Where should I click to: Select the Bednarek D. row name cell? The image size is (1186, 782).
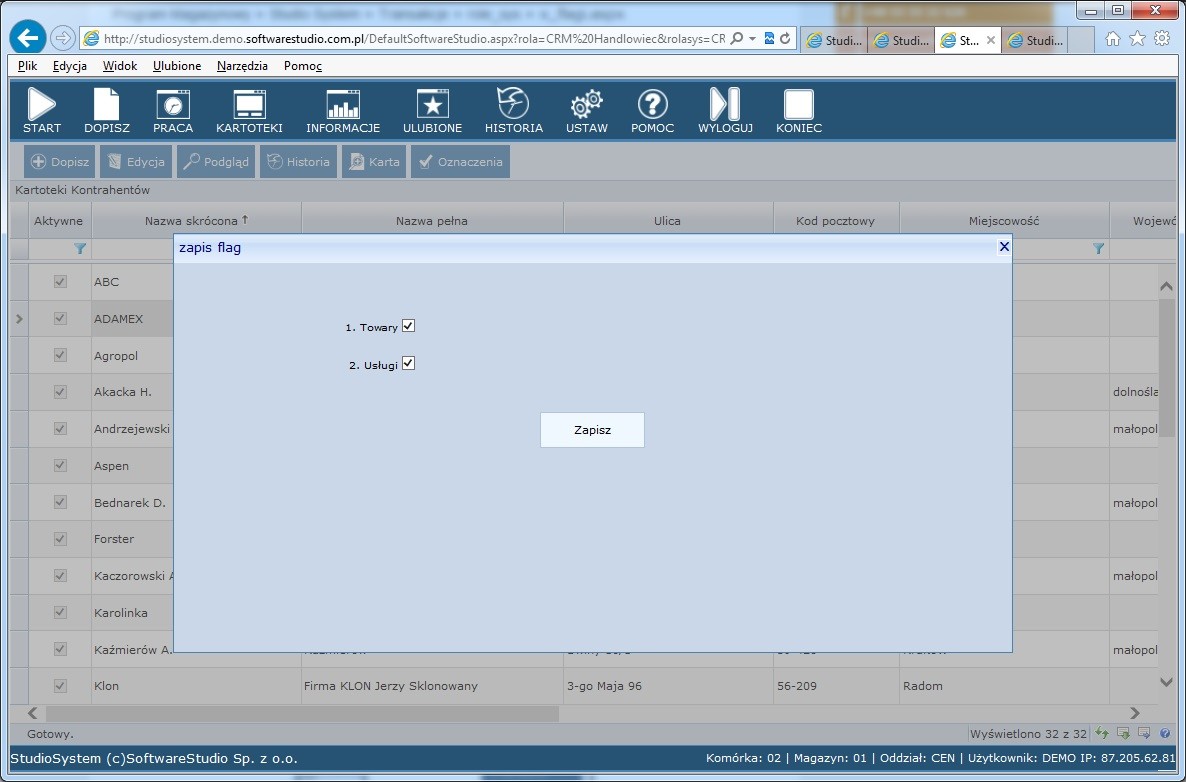click(132, 502)
